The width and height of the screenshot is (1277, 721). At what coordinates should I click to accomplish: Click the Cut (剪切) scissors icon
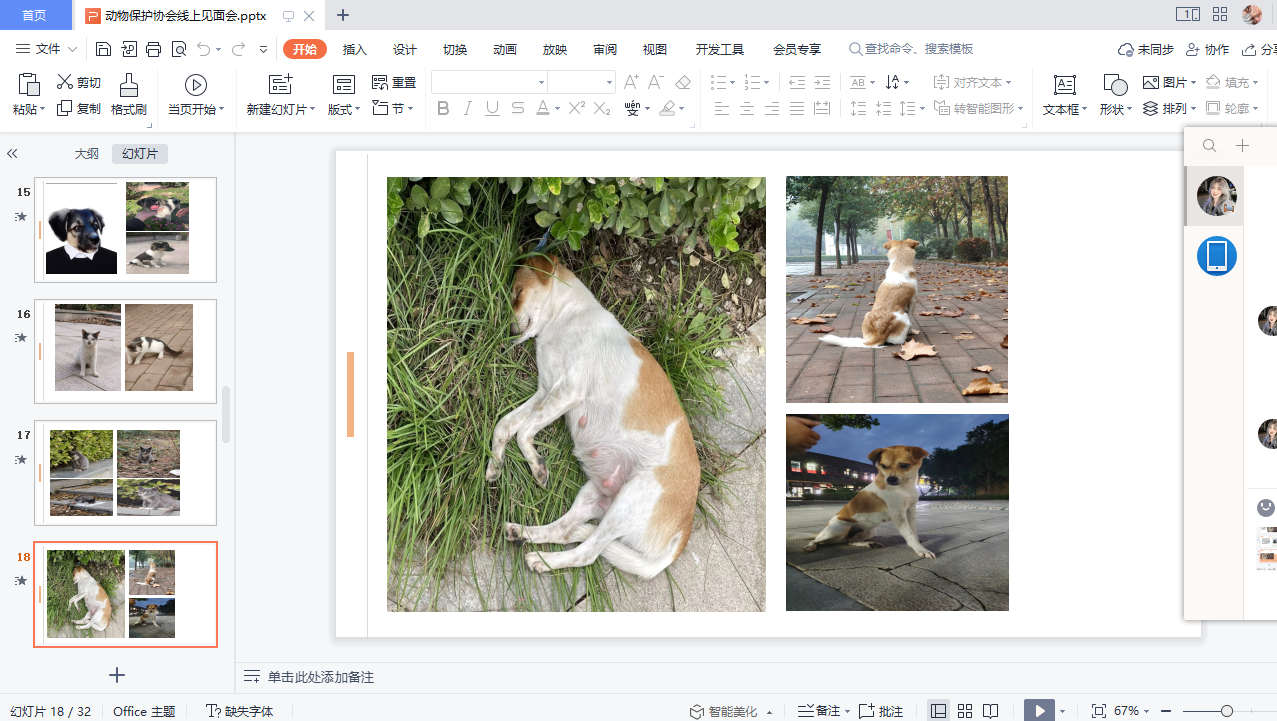click(x=66, y=83)
